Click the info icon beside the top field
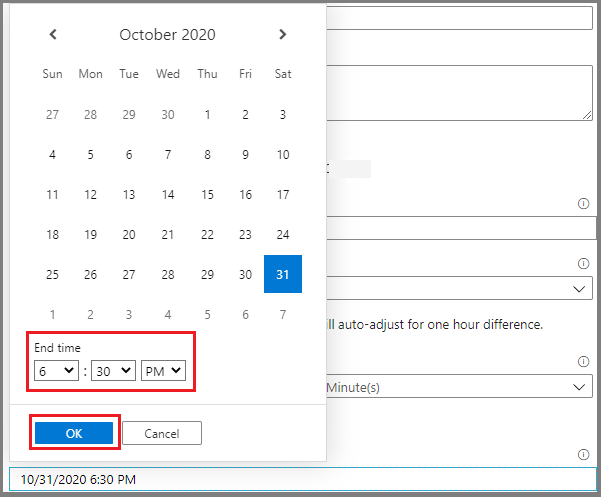The width and height of the screenshot is (601, 497). point(583,204)
